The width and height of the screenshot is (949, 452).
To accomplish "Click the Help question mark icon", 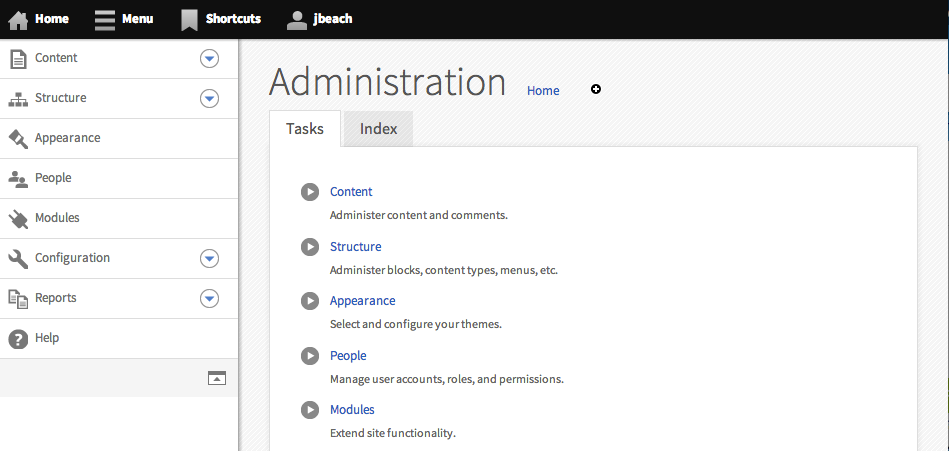I will (18, 339).
